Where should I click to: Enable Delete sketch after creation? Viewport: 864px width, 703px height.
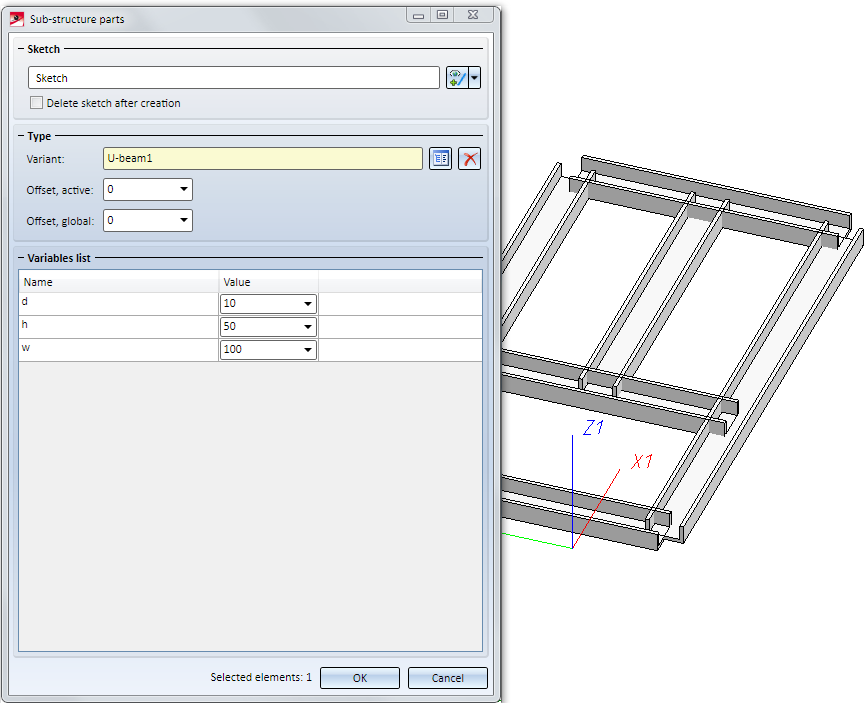tap(37, 103)
